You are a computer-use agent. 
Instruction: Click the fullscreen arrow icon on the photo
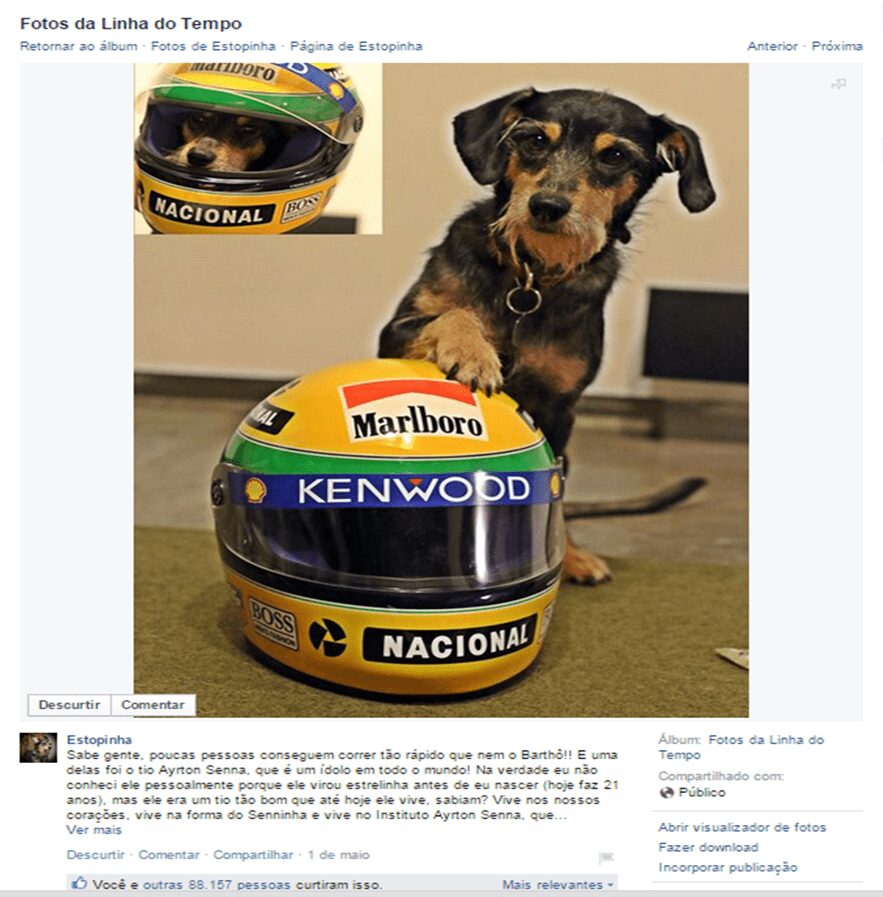click(x=838, y=85)
